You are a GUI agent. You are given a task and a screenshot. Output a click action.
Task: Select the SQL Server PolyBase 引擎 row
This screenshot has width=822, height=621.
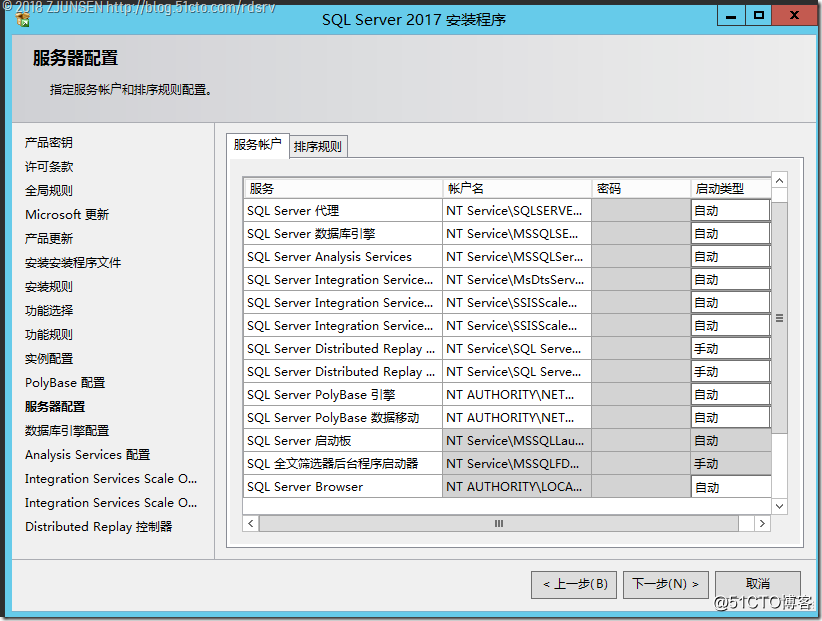tap(343, 395)
